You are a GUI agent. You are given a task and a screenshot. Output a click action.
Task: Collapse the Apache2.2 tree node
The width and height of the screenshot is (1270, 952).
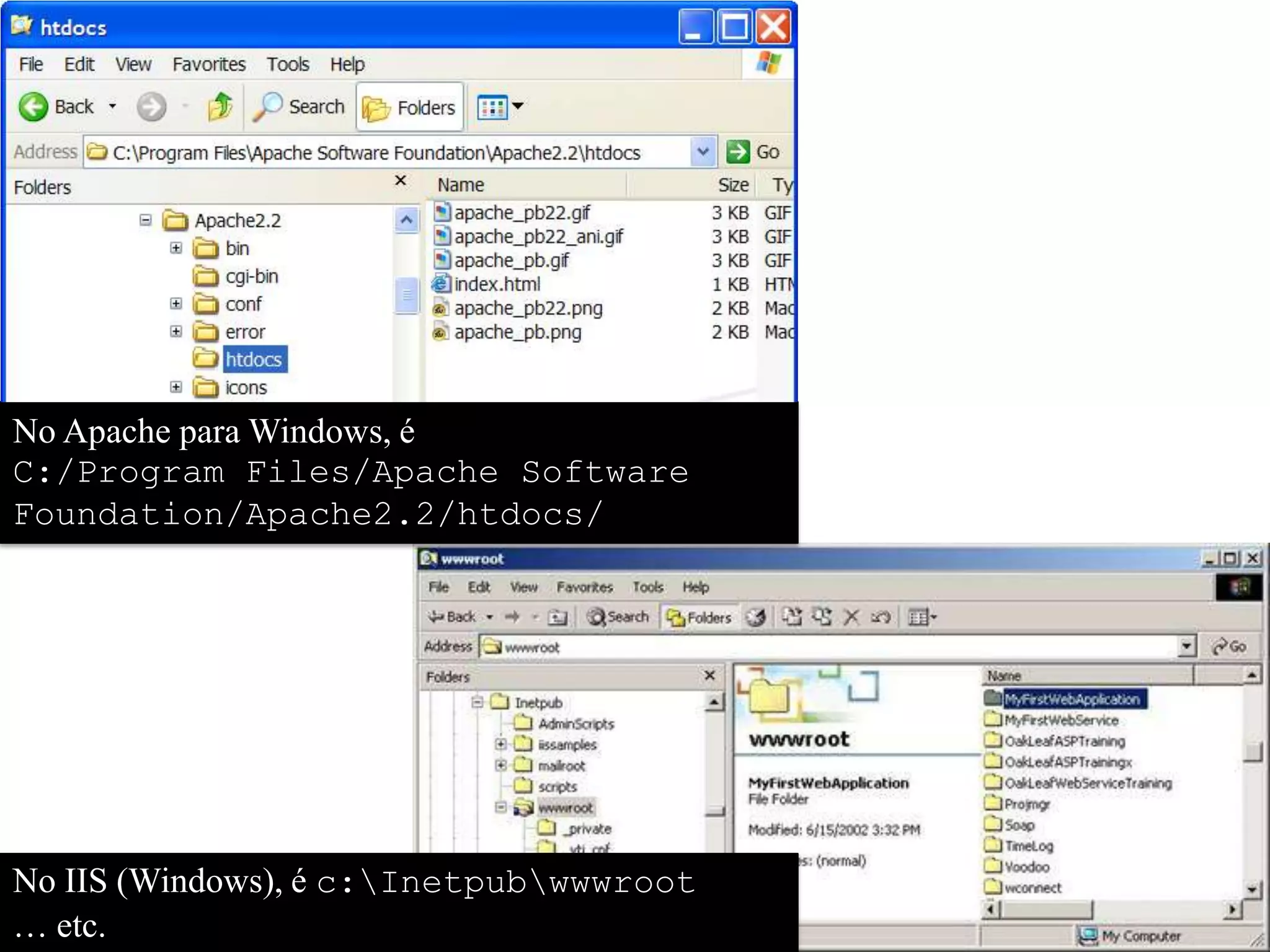pyautogui.click(x=145, y=220)
